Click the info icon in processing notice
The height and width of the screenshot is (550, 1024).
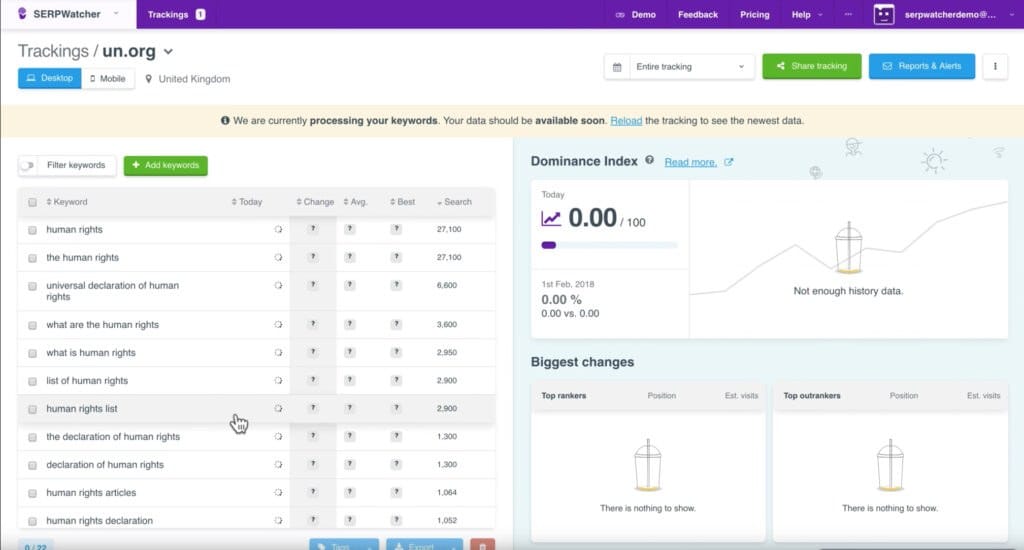point(225,121)
